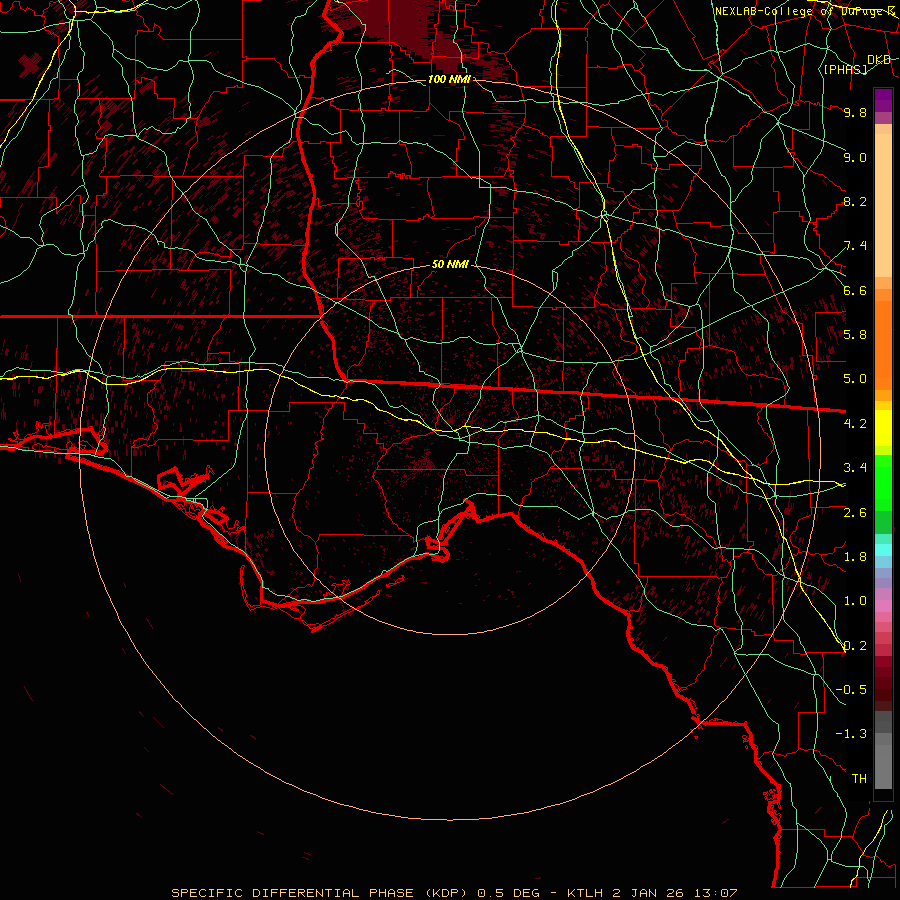Click the 6.6 scale value
The height and width of the screenshot is (900, 900).
(x=855, y=290)
